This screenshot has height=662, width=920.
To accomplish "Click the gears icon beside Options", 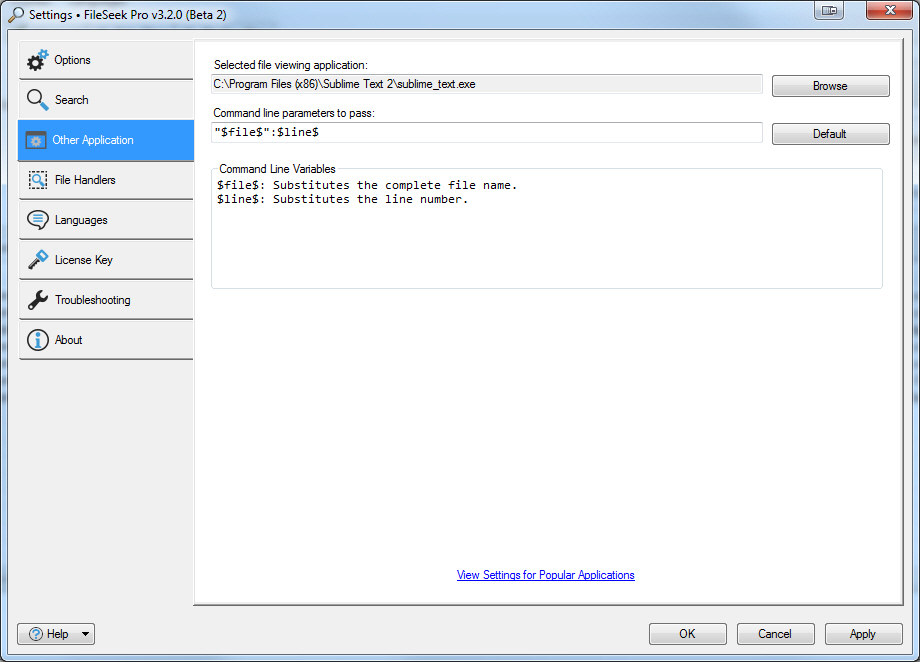I will [37, 61].
